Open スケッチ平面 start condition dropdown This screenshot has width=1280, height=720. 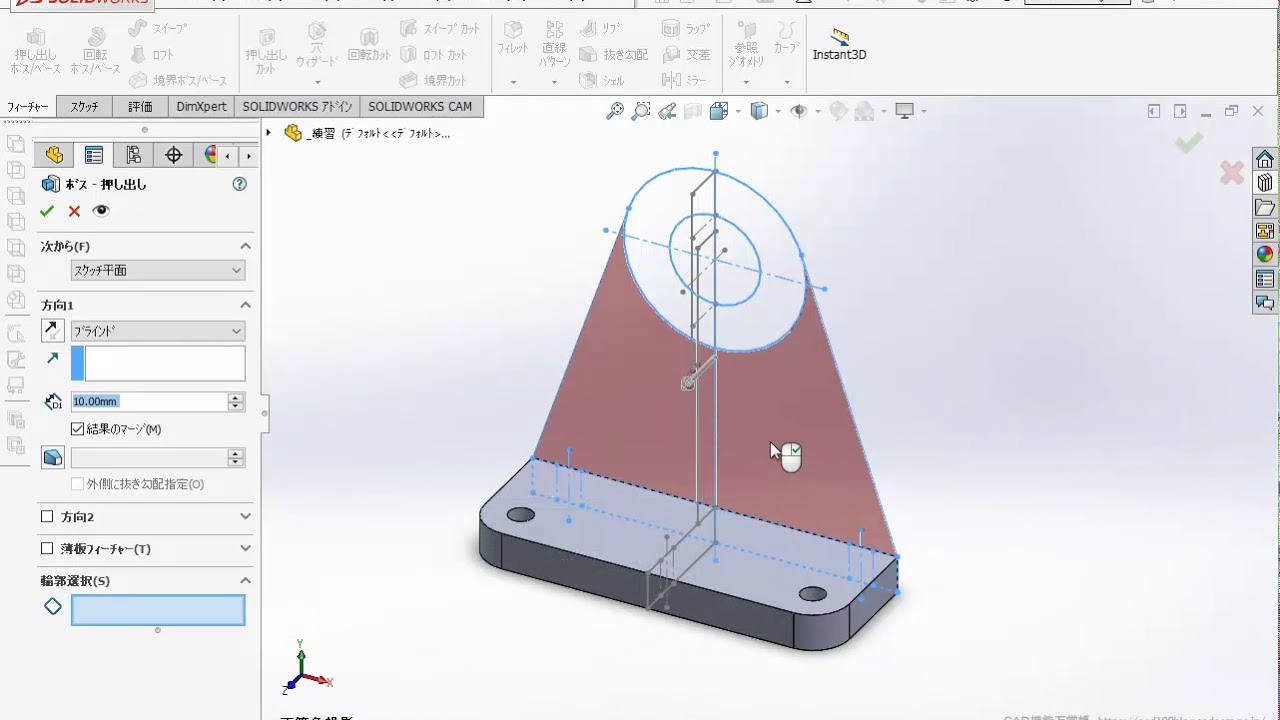click(158, 271)
